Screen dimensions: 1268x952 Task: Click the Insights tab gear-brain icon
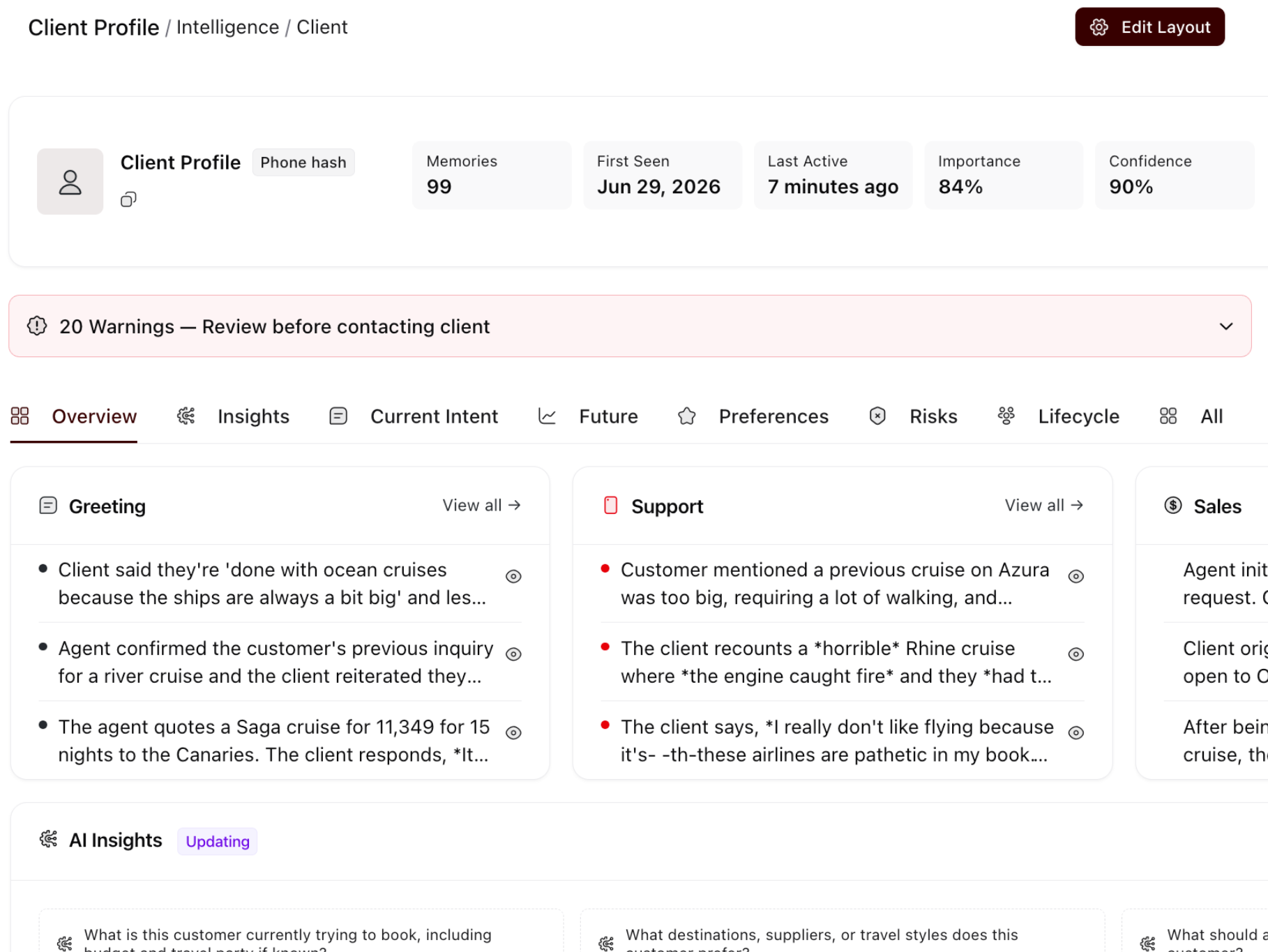[x=186, y=416]
